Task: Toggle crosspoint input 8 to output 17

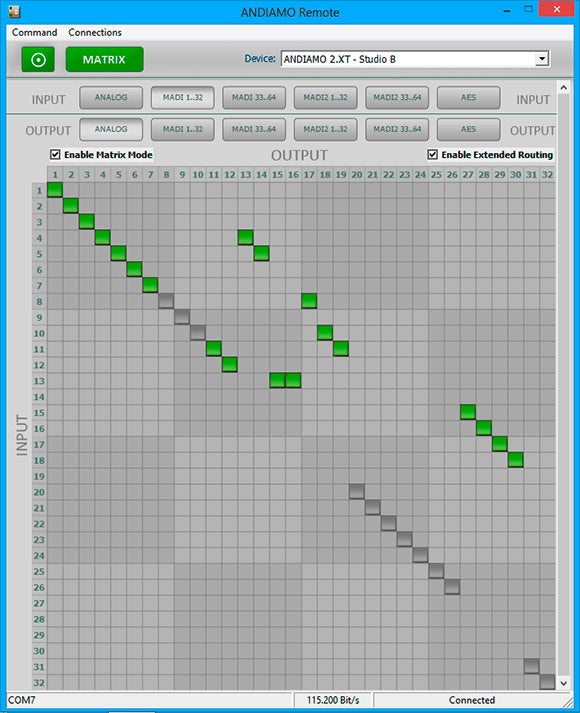Action: (309, 301)
